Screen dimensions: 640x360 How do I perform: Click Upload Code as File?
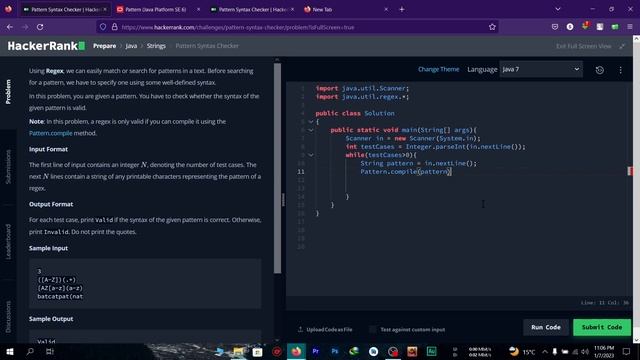tap(325, 329)
